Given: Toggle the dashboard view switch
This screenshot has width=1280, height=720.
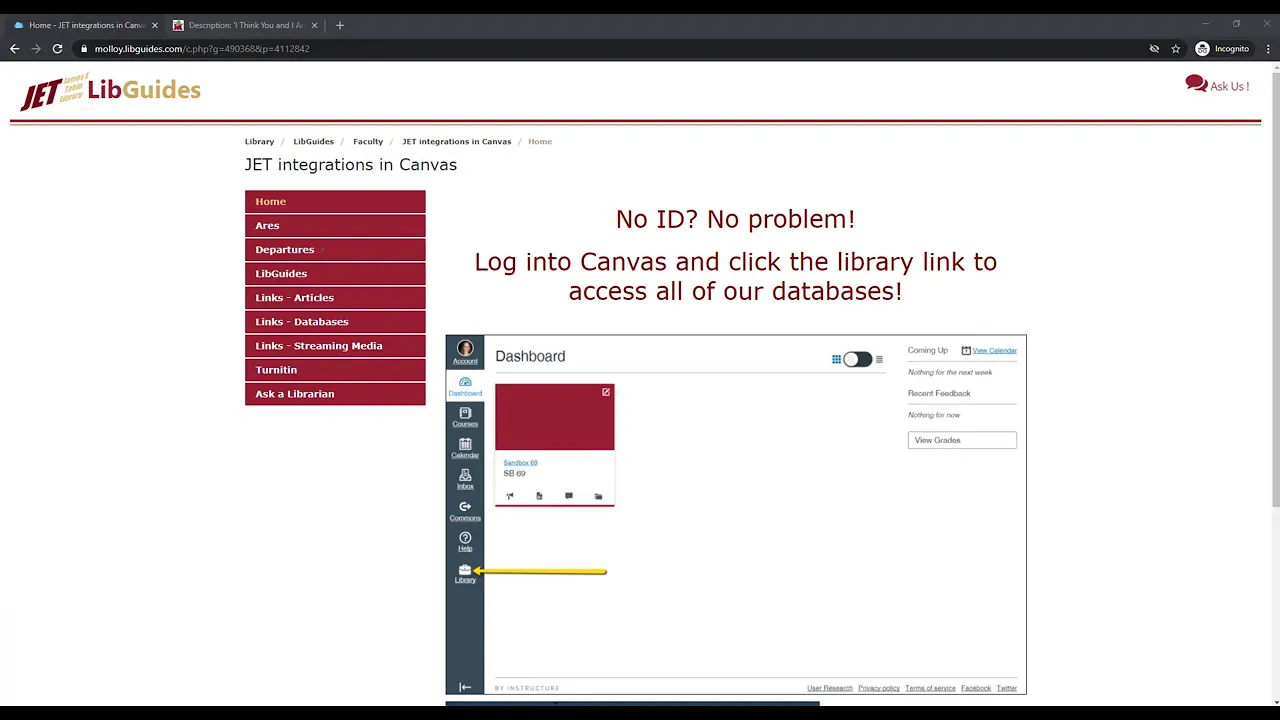Looking at the screenshot, I should 857,359.
